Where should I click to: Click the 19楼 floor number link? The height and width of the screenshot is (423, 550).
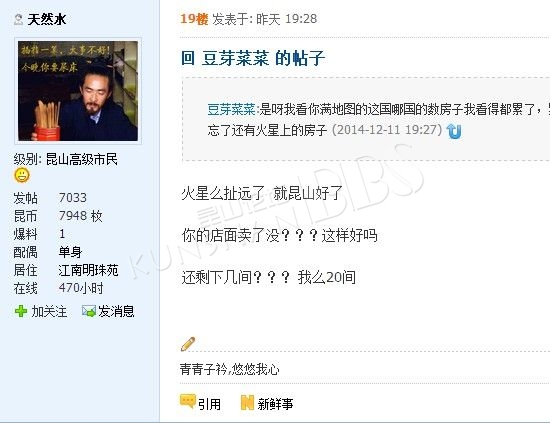point(194,19)
